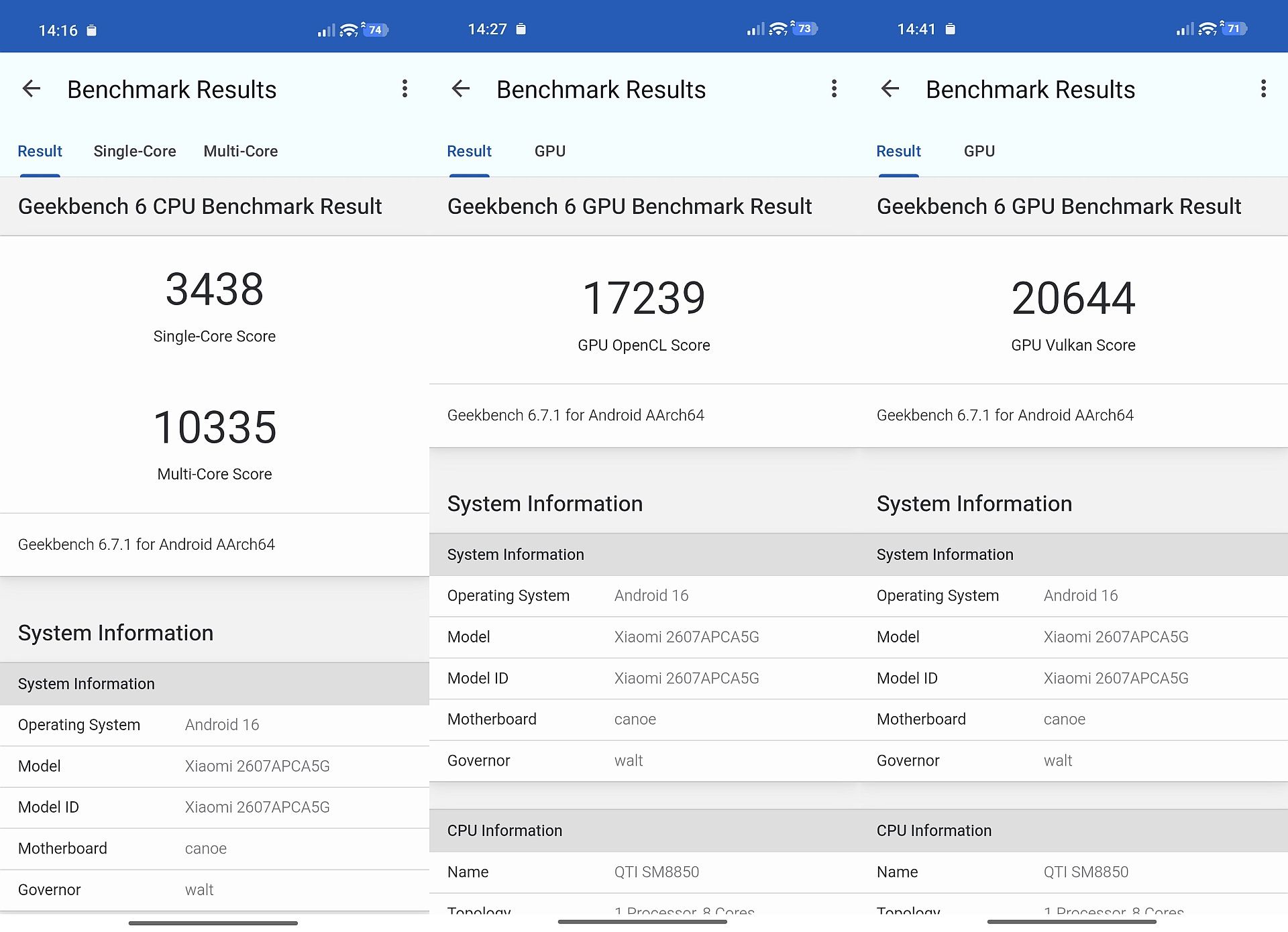Tap notification icon next to 14:41 clock
The image size is (1288, 932).
[x=951, y=29]
